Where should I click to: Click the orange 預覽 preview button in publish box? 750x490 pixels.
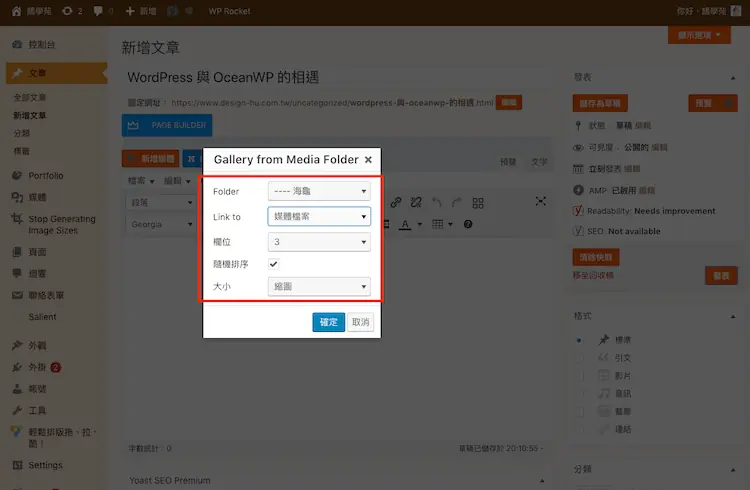point(713,103)
